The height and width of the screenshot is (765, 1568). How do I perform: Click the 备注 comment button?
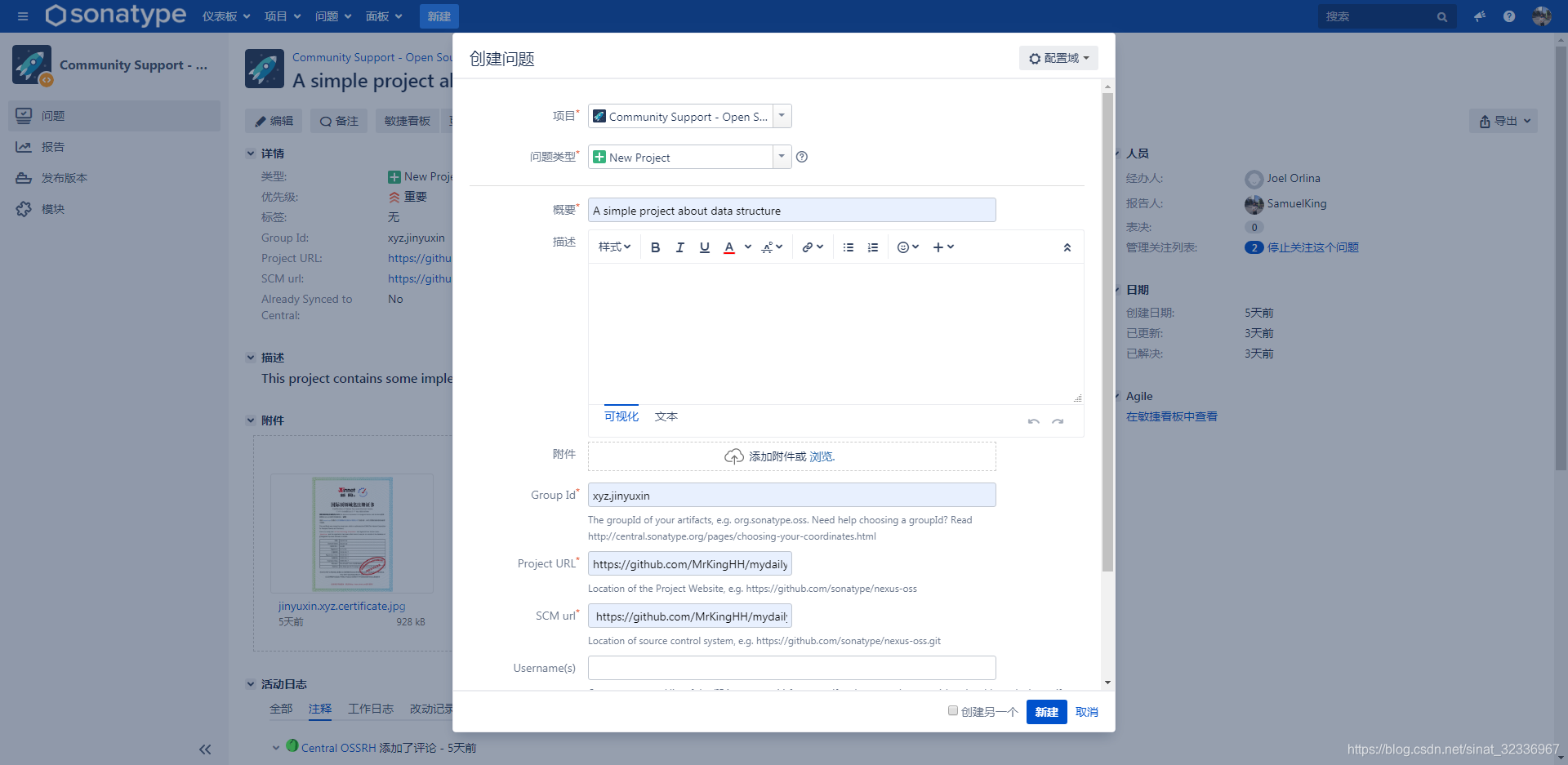339,121
